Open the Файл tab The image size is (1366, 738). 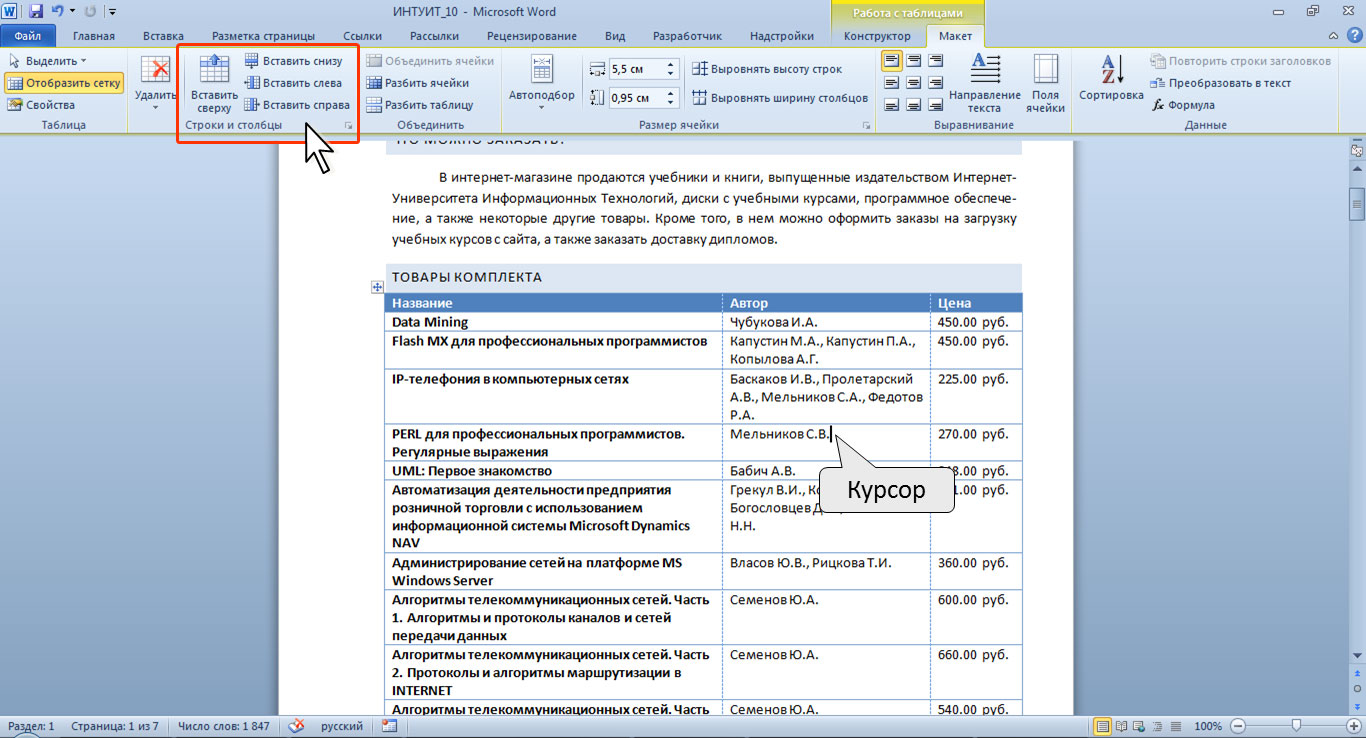point(27,36)
